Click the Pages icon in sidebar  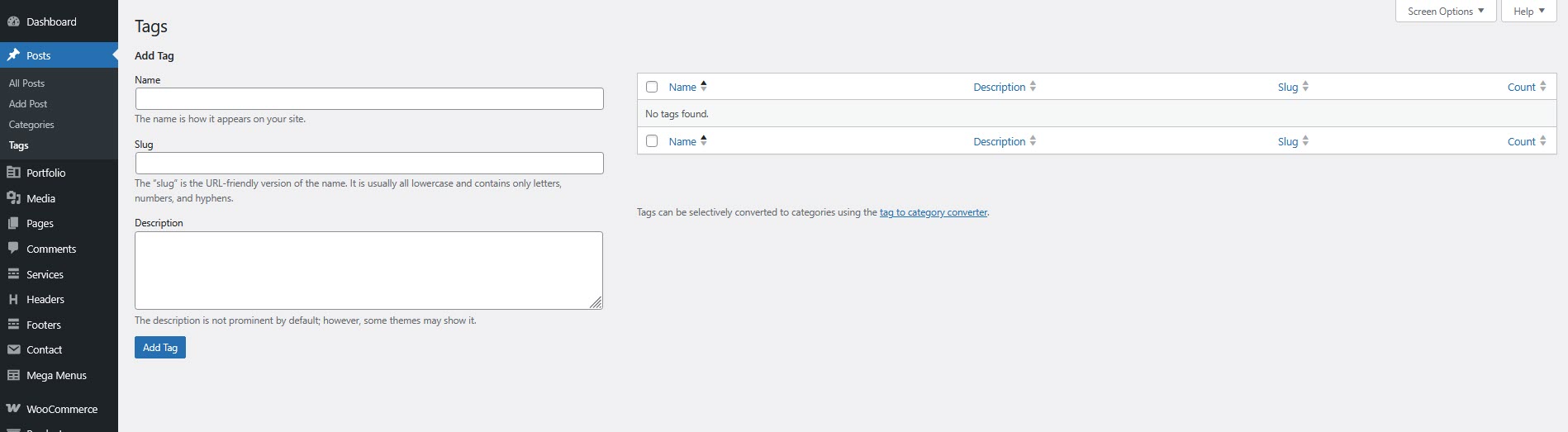click(13, 223)
